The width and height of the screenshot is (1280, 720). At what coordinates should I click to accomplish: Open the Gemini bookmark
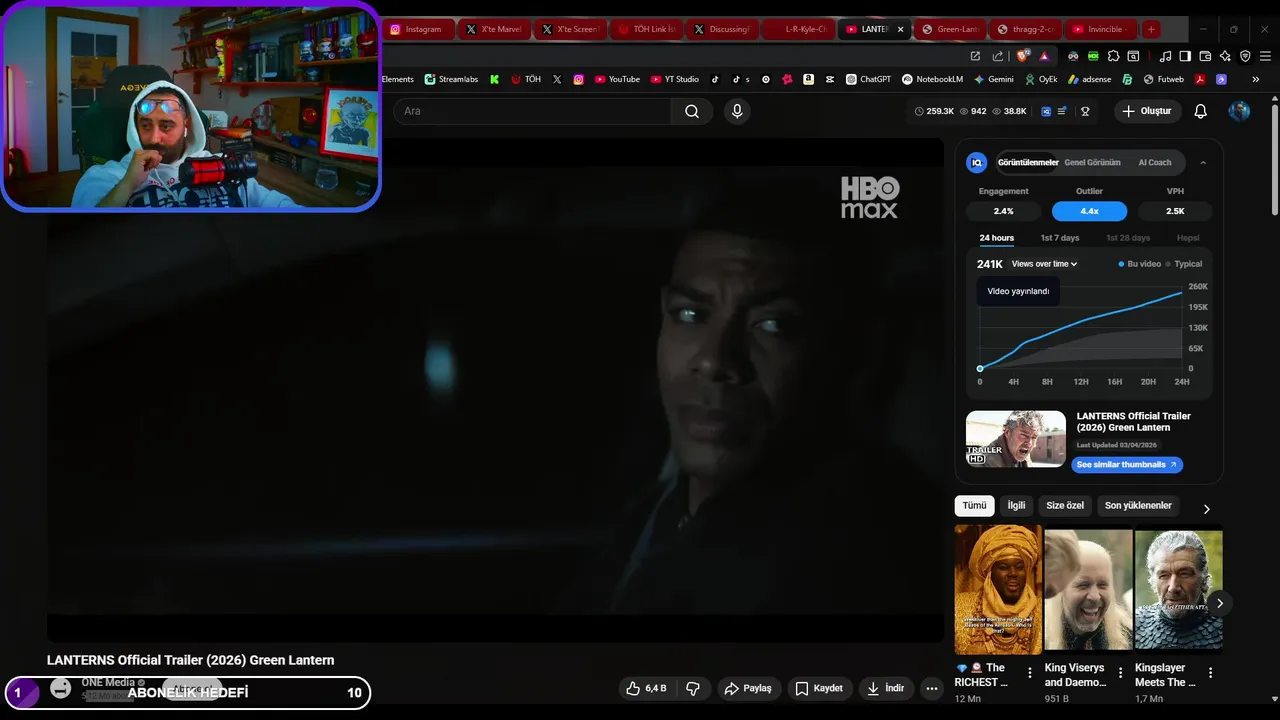tap(993, 79)
